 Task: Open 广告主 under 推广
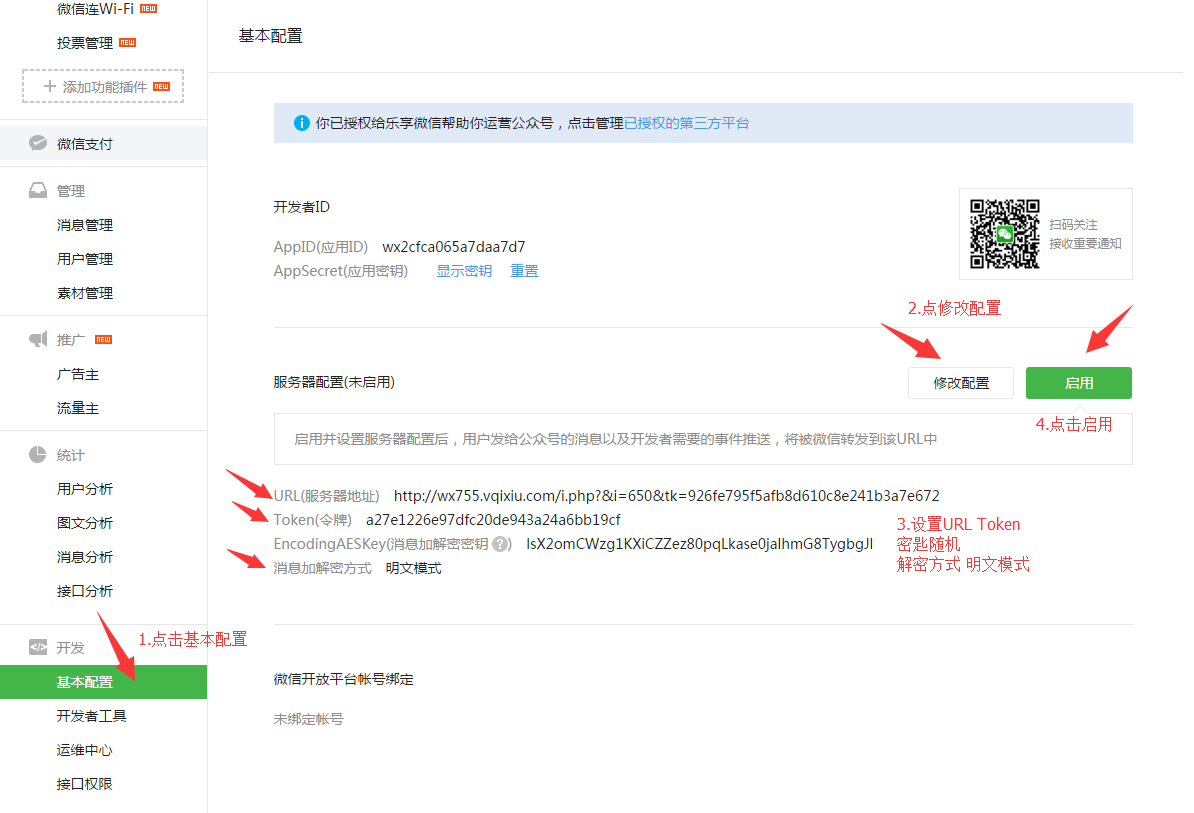(78, 374)
